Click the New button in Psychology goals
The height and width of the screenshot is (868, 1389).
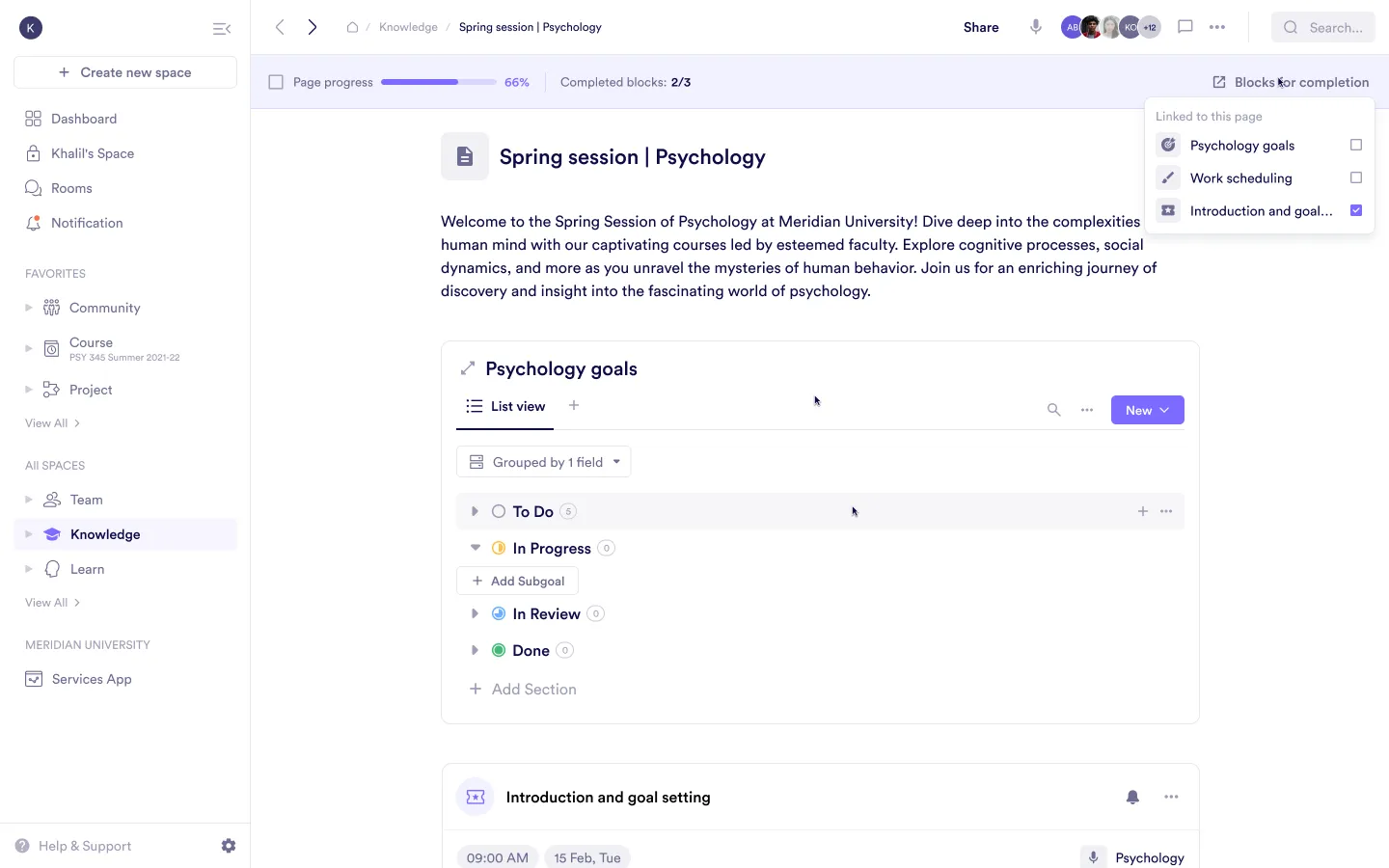[1147, 410]
